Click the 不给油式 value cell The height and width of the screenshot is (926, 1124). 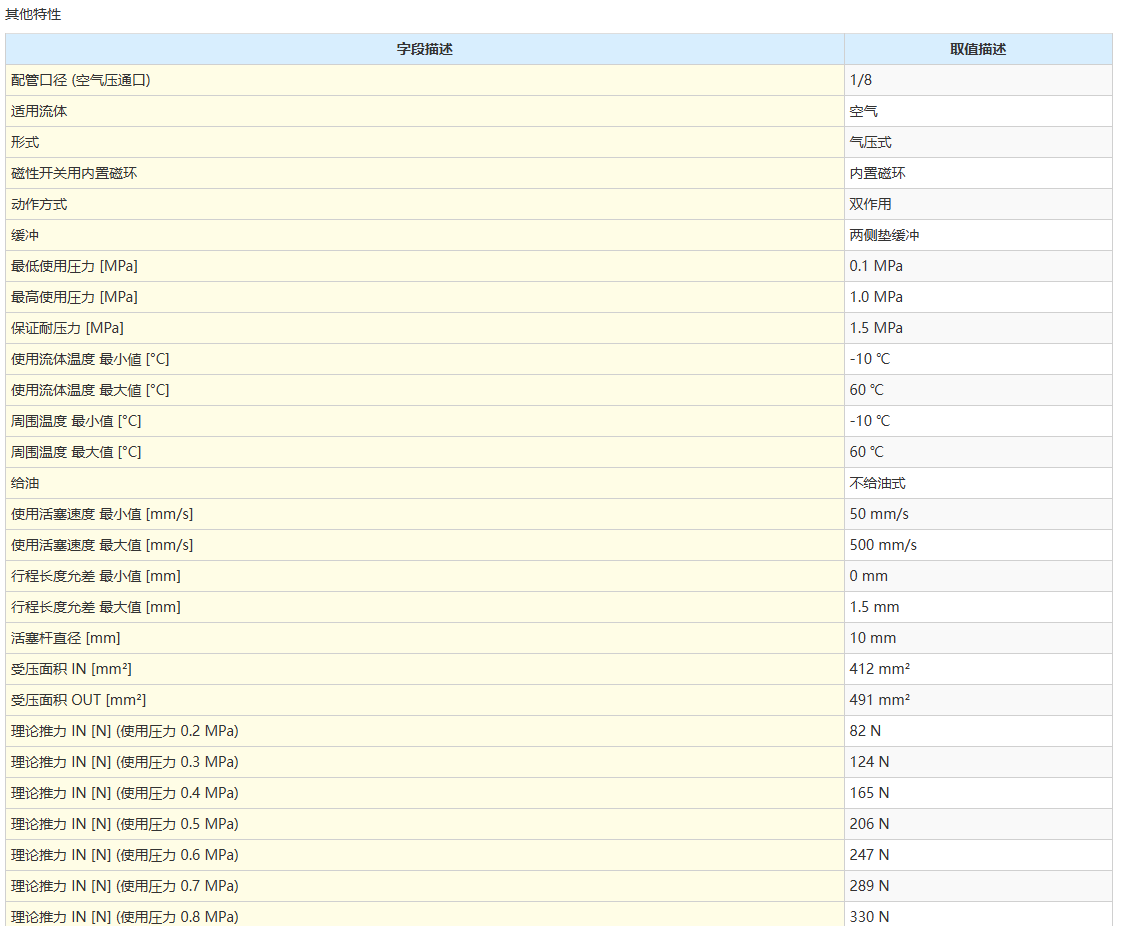(877, 483)
